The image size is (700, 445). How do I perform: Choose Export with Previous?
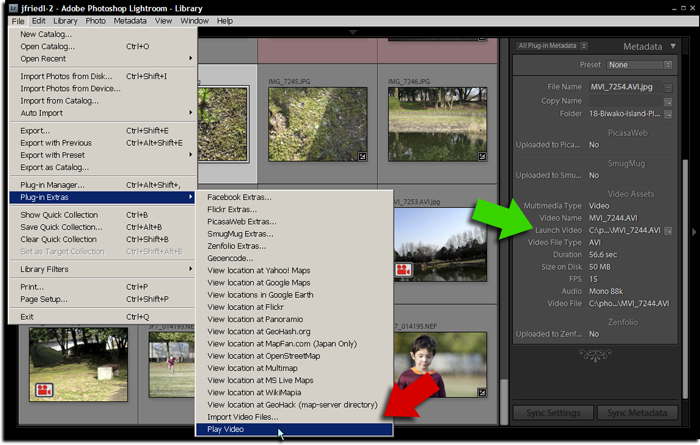pos(102,143)
